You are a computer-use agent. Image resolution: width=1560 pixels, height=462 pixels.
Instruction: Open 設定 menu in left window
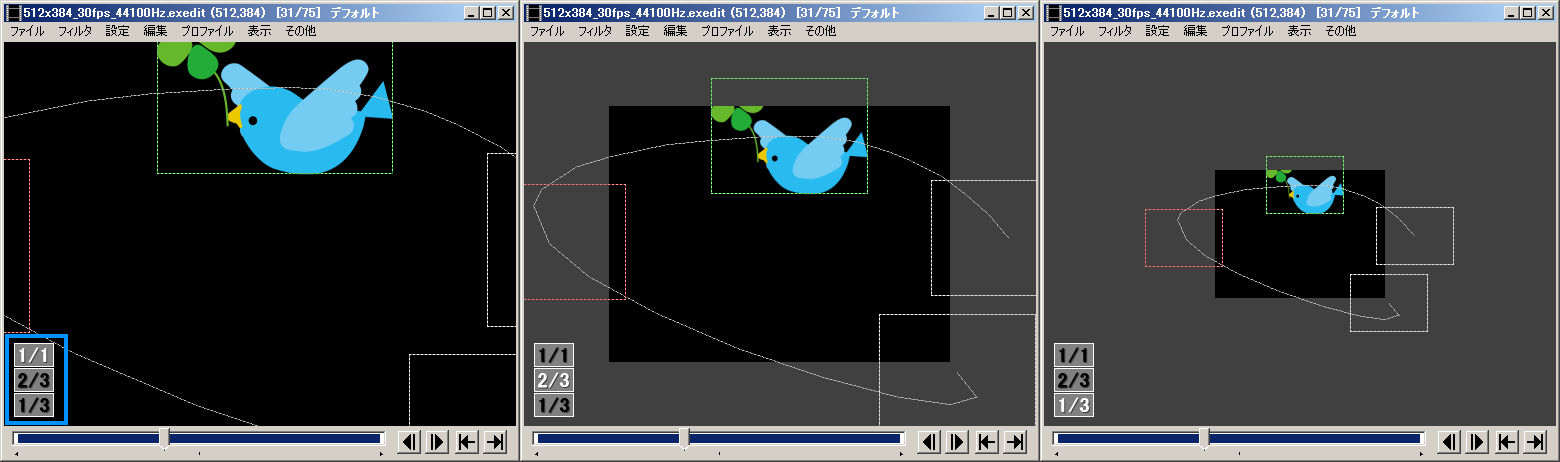[118, 31]
